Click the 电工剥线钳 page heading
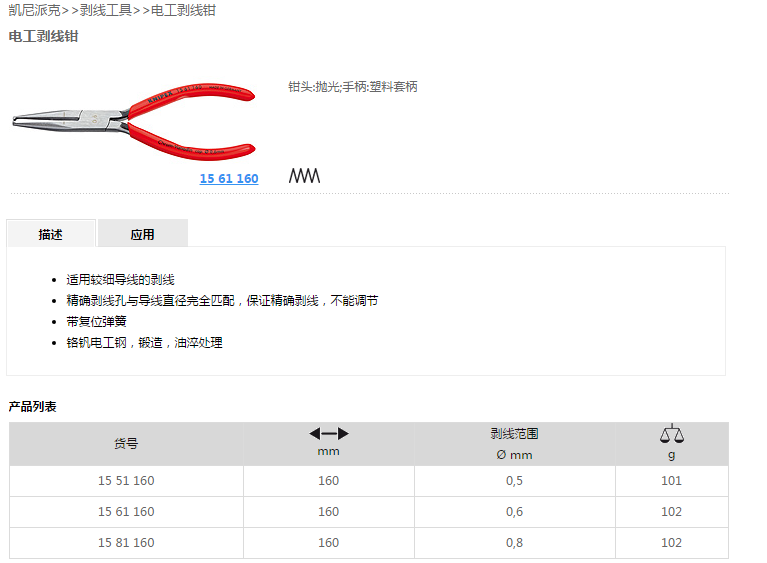This screenshot has height=563, width=767. (x=44, y=36)
